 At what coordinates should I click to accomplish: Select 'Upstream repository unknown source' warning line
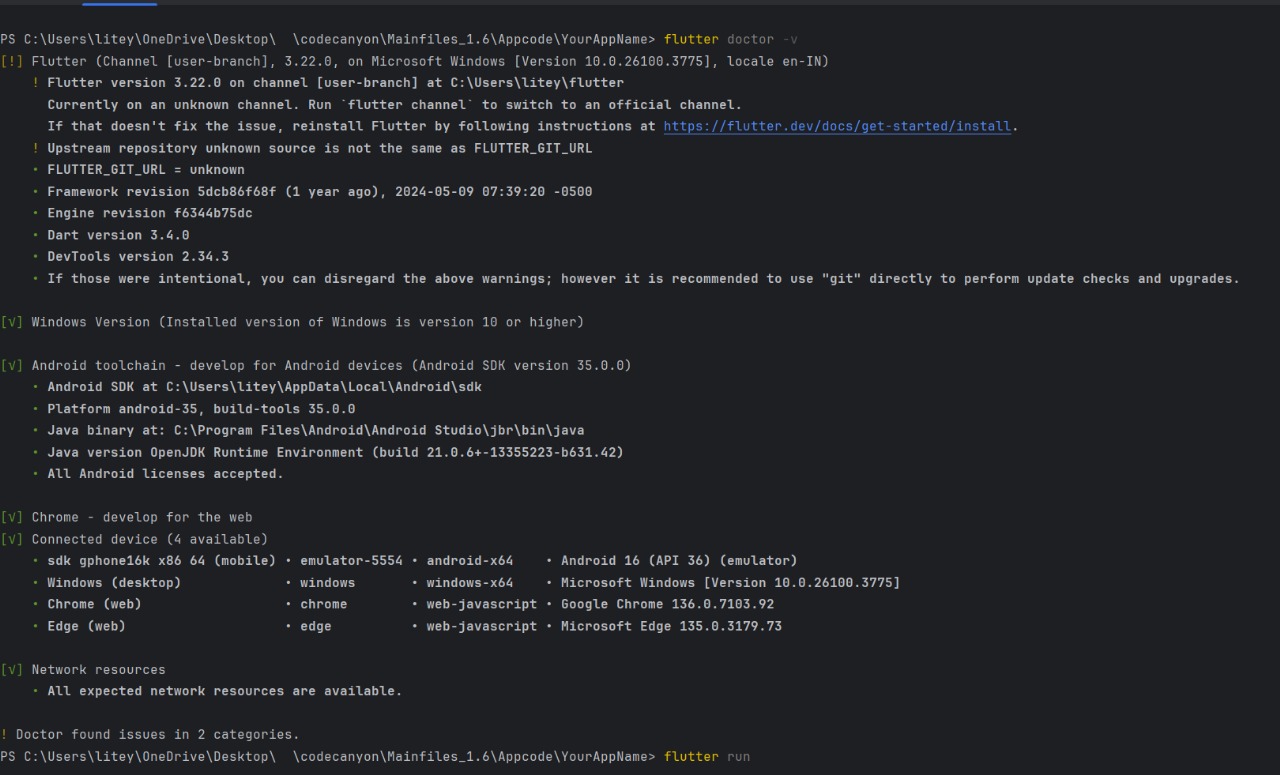coord(312,148)
